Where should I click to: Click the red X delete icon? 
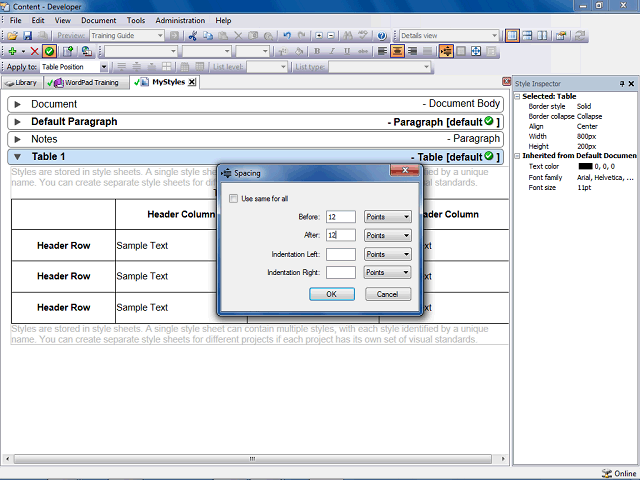pos(35,51)
